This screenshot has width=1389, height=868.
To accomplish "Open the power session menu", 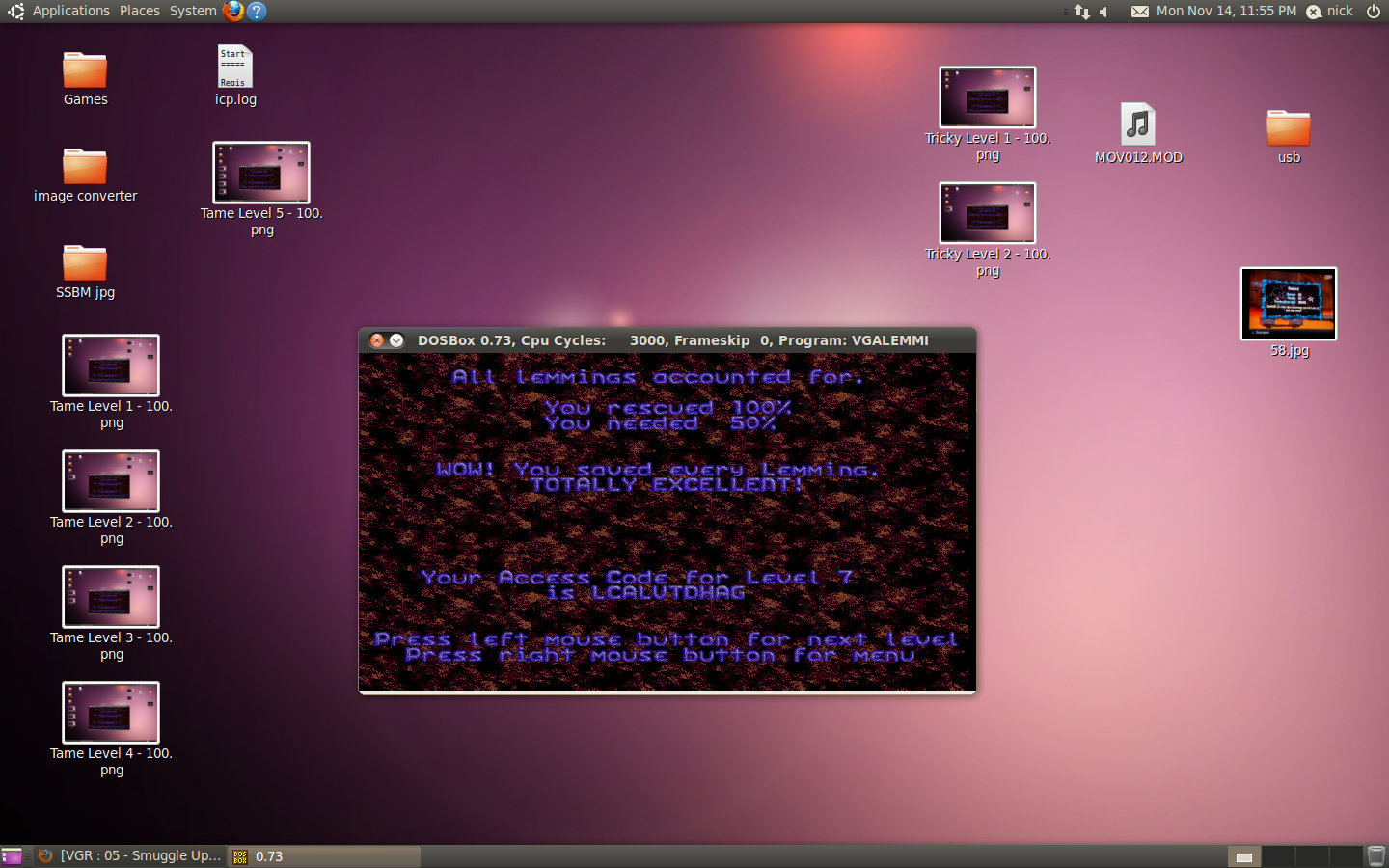I will 1374,11.
